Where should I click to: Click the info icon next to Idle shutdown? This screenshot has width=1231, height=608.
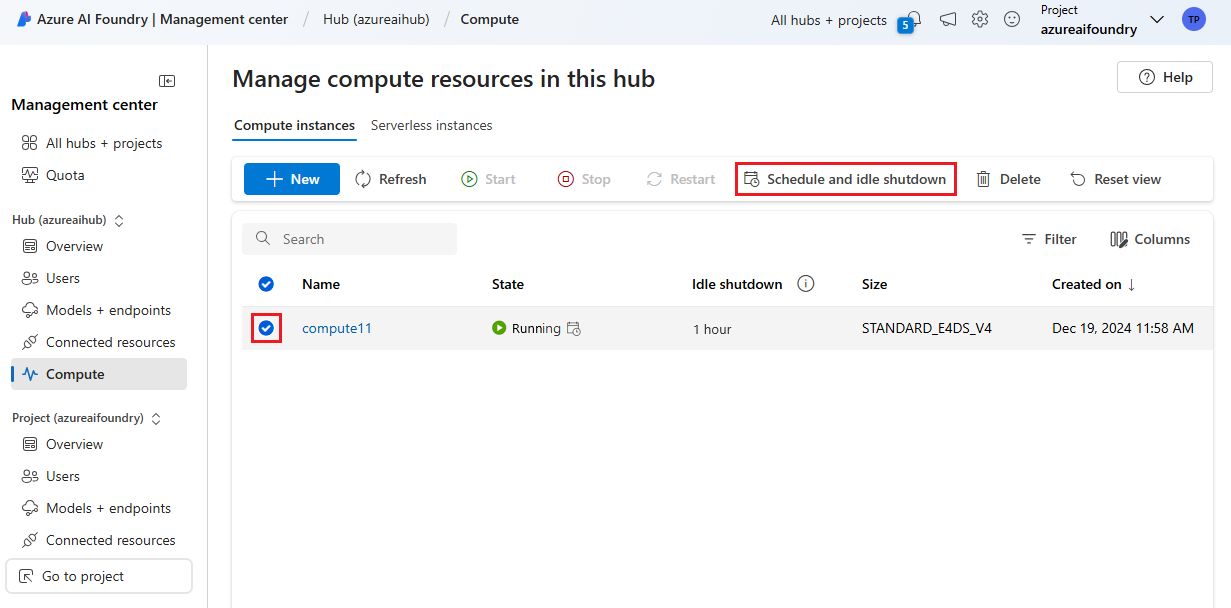pyautogui.click(x=805, y=284)
